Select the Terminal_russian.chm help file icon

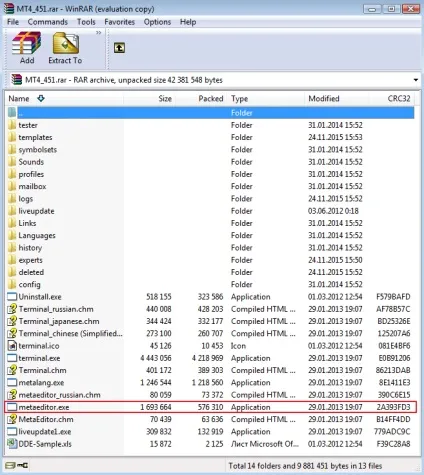pyautogui.click(x=12, y=309)
